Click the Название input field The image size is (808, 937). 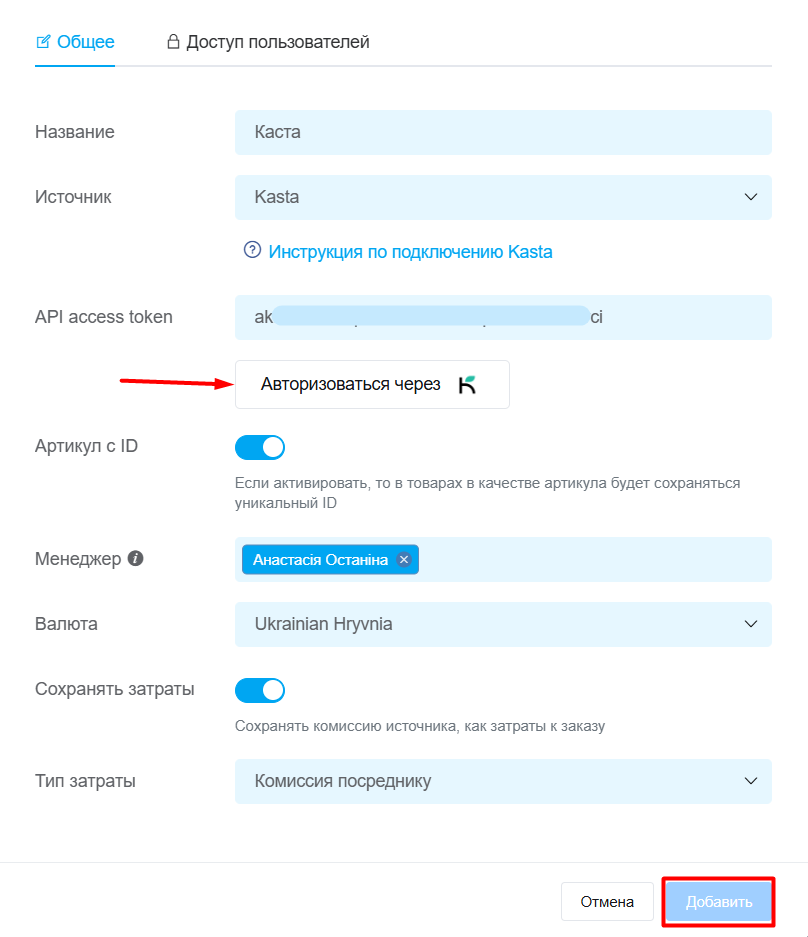[503, 132]
